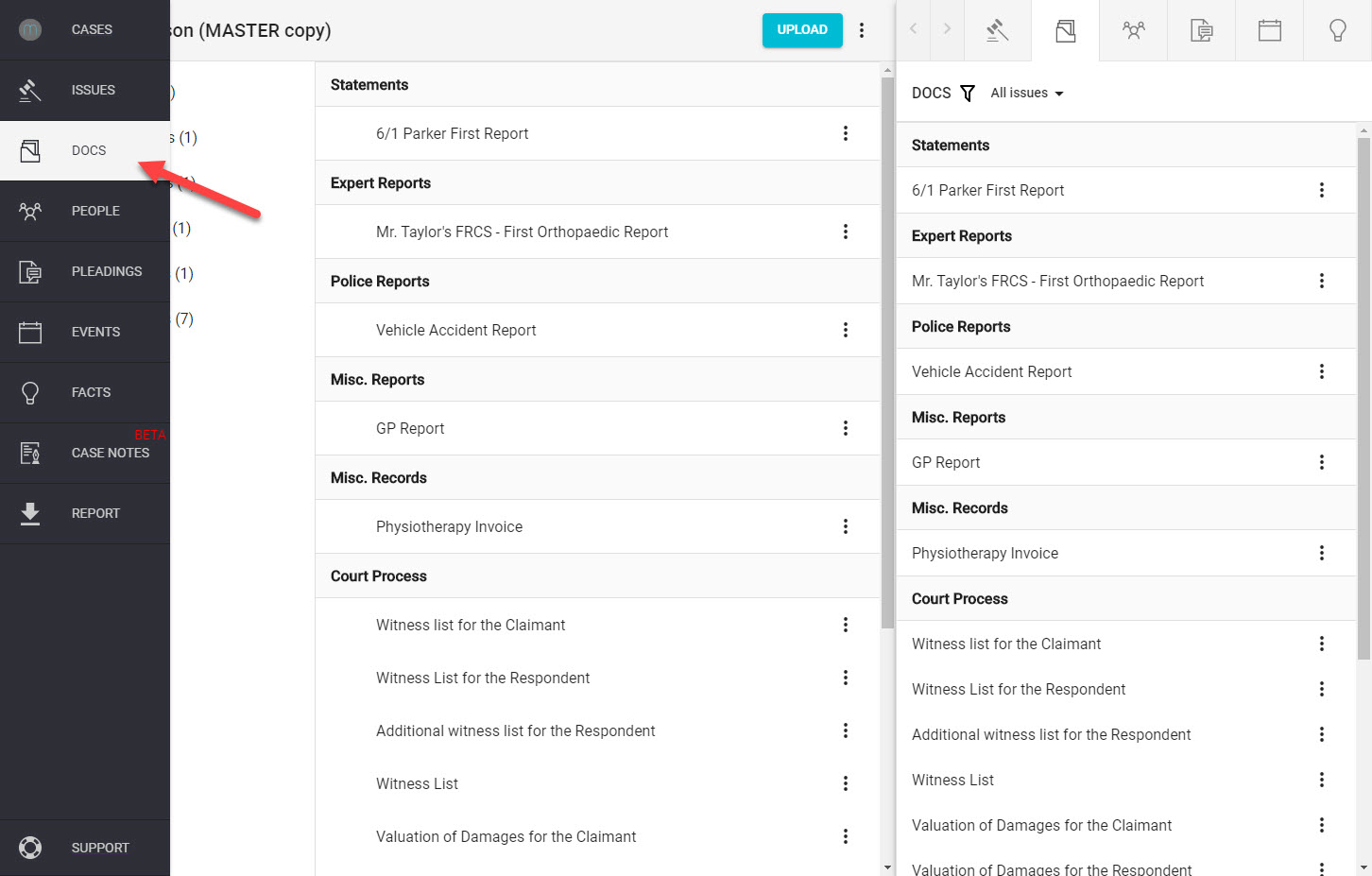Open options for Vehicle Accident Report in center list

(x=845, y=330)
